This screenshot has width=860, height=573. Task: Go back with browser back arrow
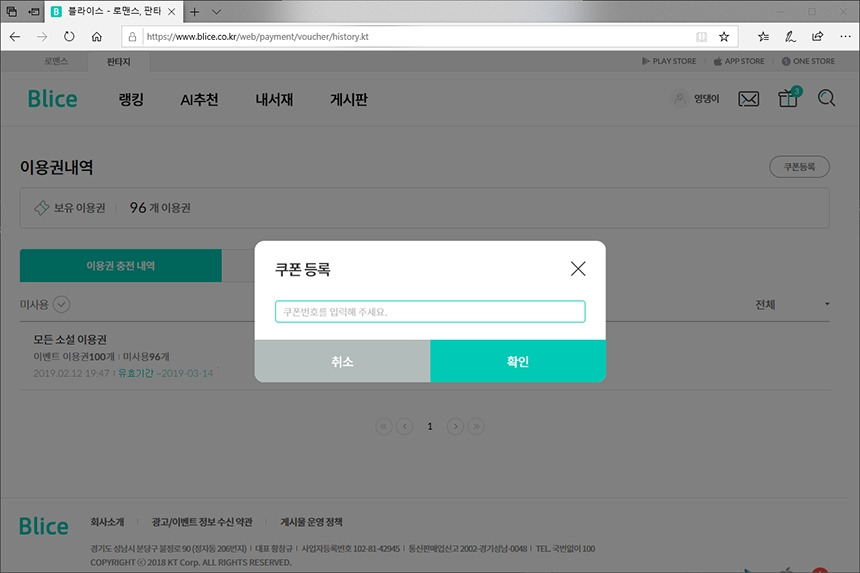pos(15,37)
